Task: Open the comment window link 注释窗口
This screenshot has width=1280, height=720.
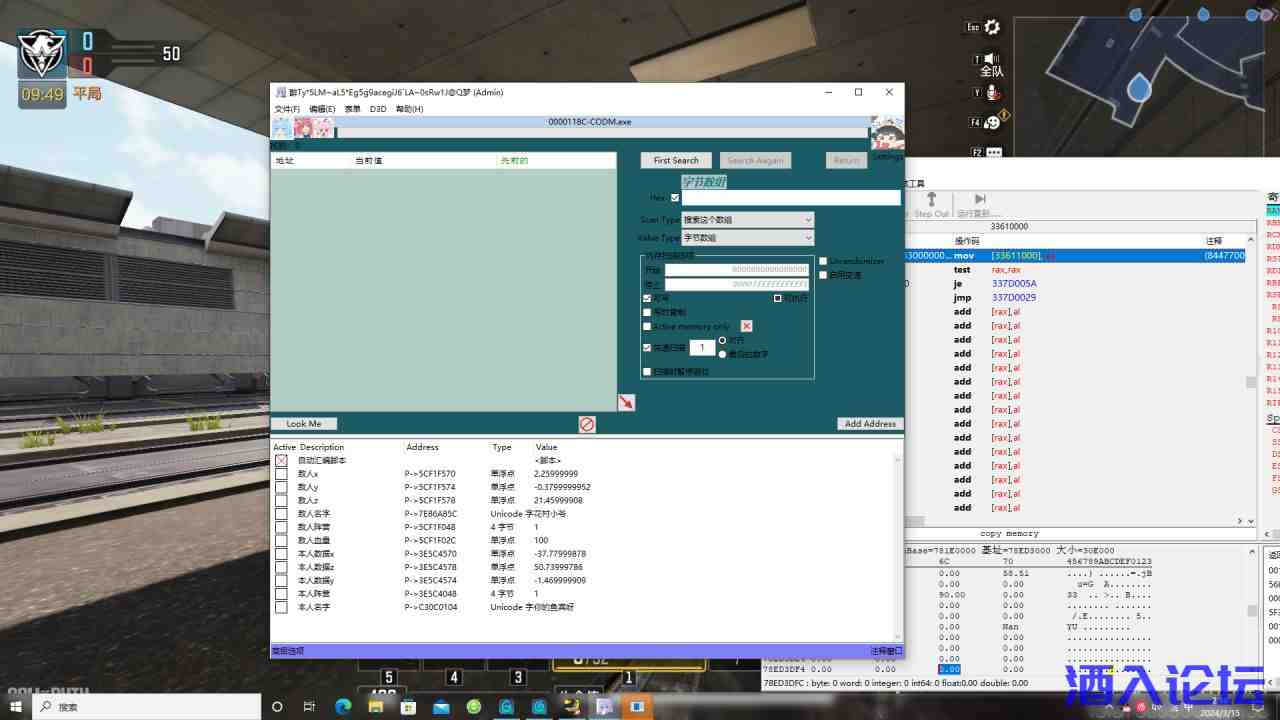Action: coord(886,651)
